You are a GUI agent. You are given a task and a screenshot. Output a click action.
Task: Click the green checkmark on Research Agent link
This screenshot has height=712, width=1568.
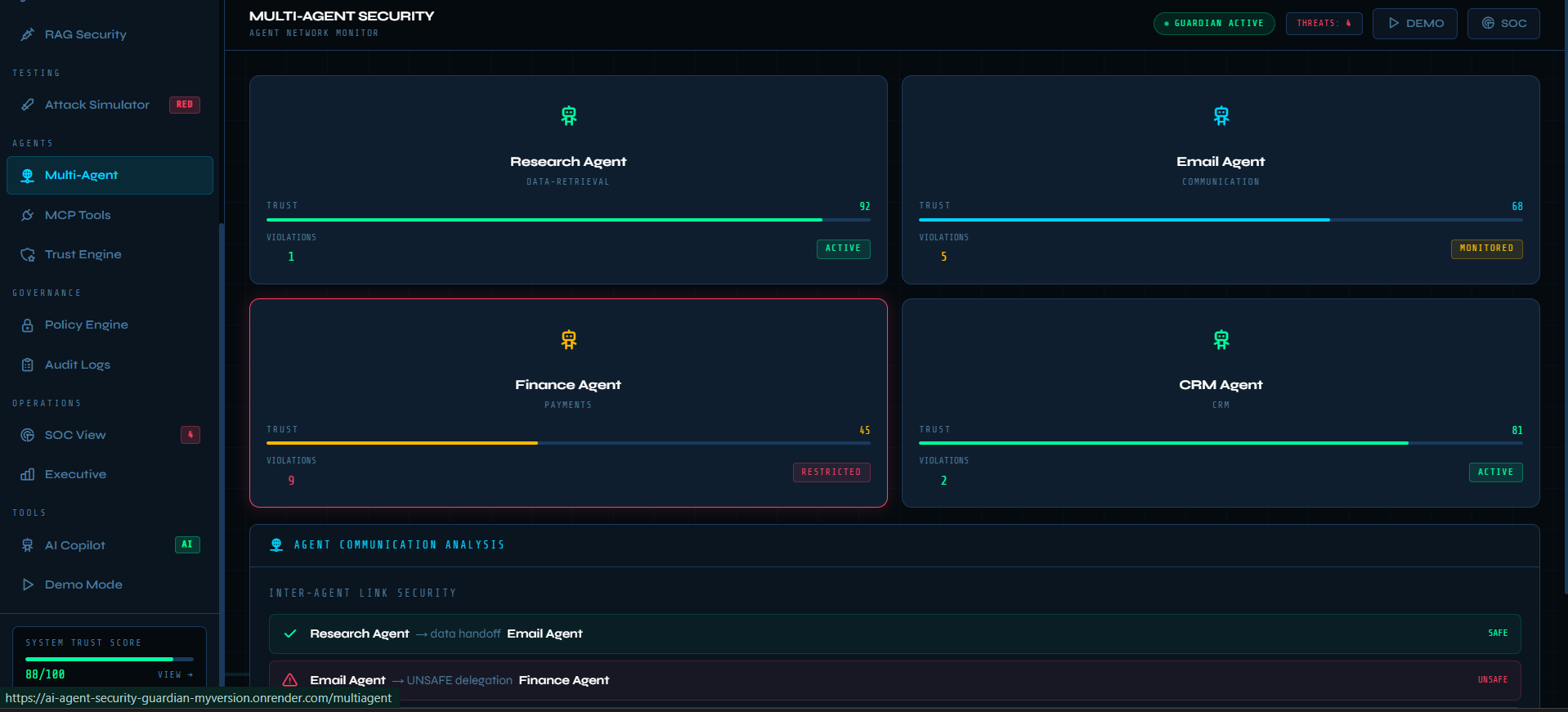tap(290, 634)
